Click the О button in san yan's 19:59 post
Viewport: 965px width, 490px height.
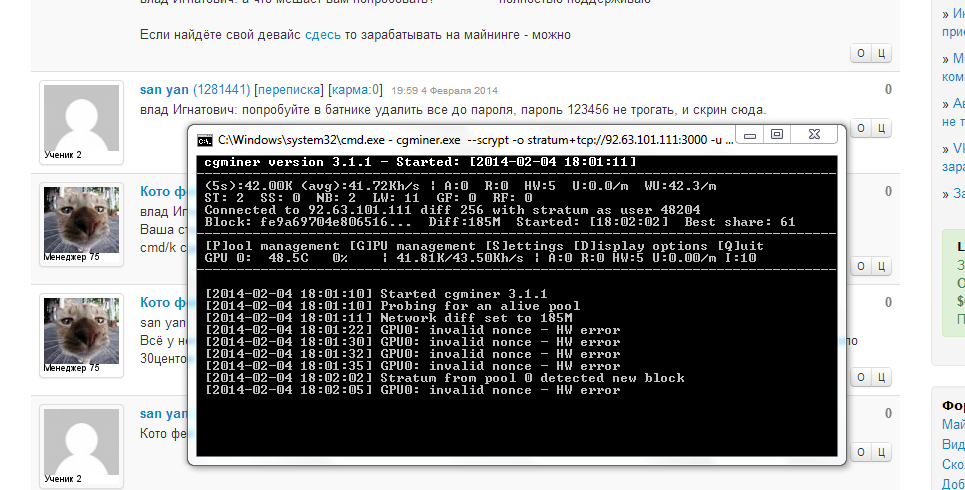click(861, 128)
